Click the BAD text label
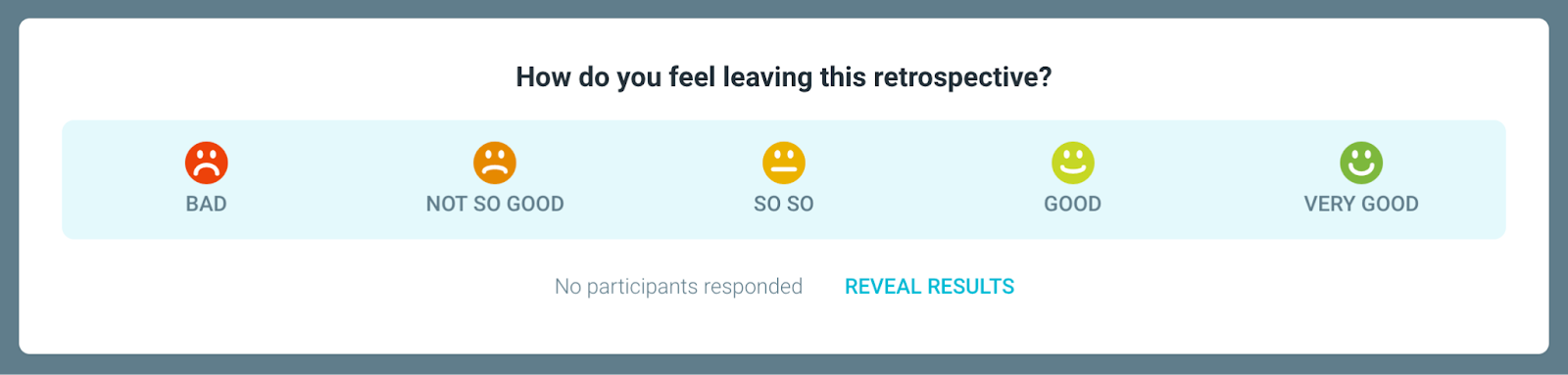The height and width of the screenshot is (375, 1568). (x=207, y=204)
